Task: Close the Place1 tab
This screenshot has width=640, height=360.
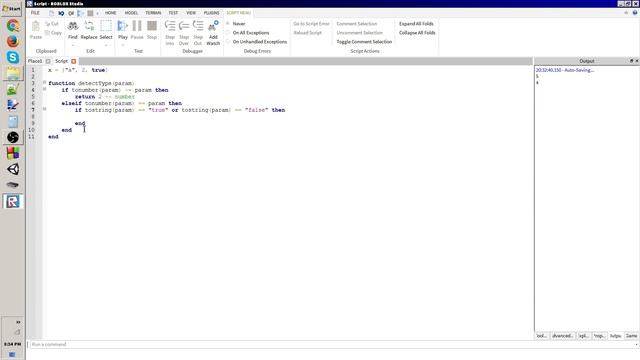Action: (48, 61)
